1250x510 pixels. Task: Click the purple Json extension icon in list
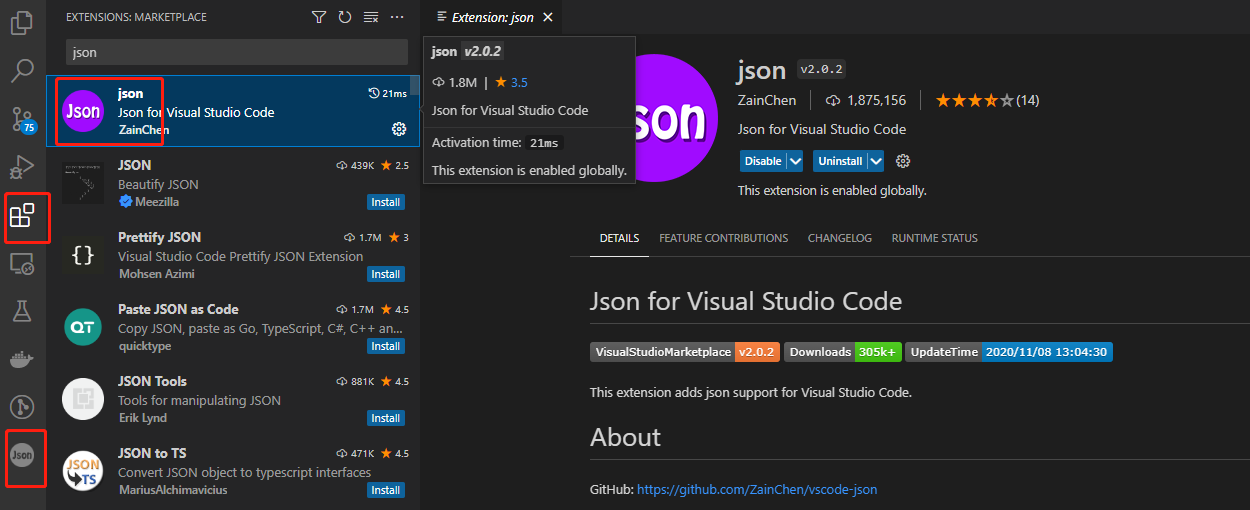coord(82,112)
